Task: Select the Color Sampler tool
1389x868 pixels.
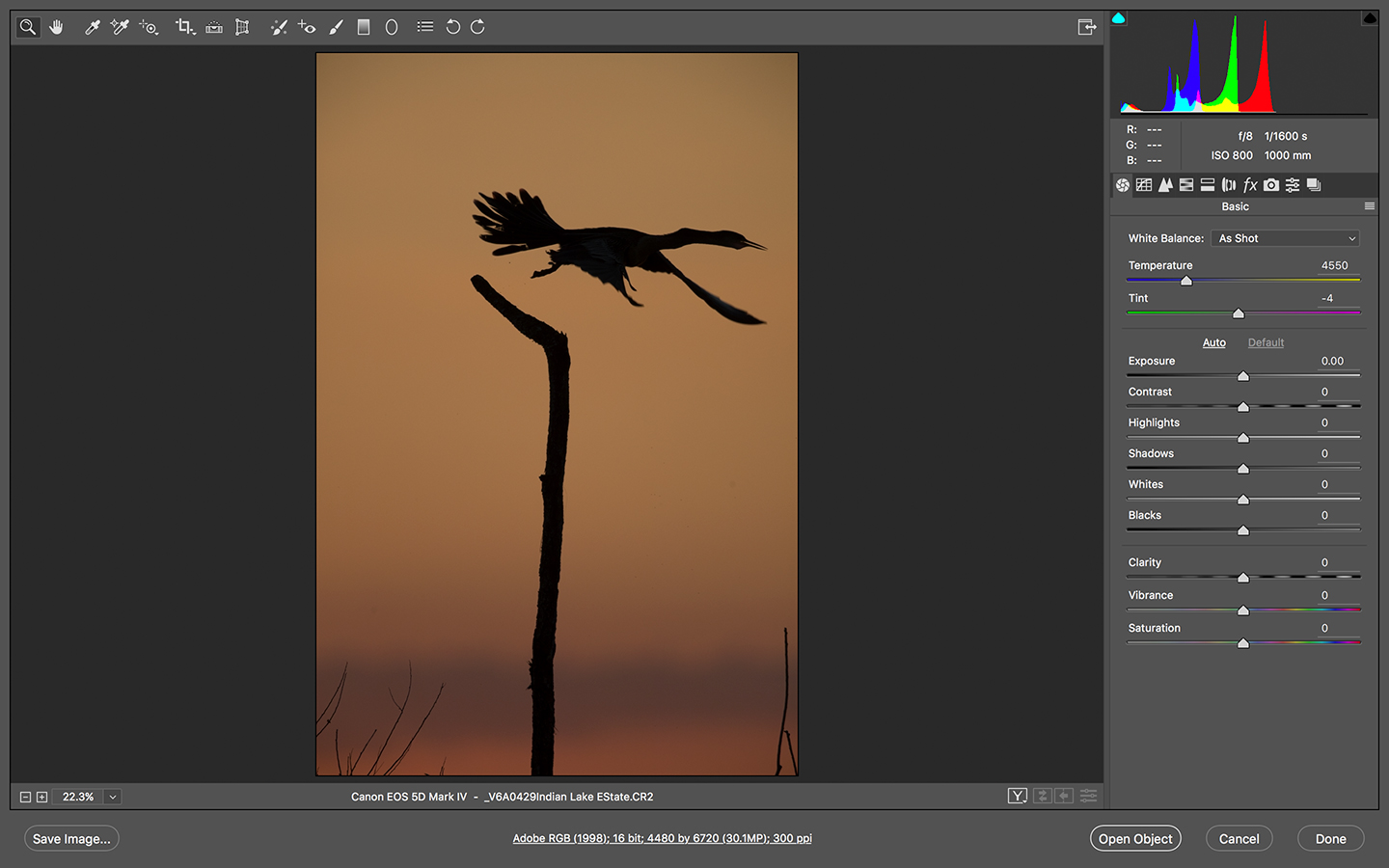Action: 120,27
